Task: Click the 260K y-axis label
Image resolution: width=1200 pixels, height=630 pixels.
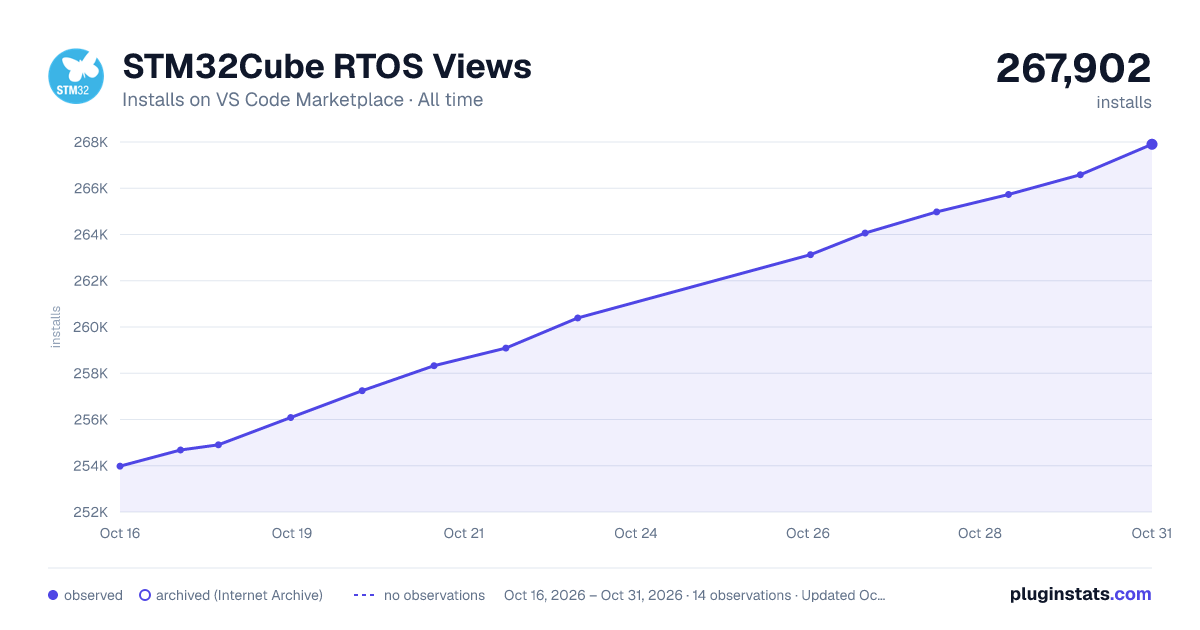Action: pos(92,327)
